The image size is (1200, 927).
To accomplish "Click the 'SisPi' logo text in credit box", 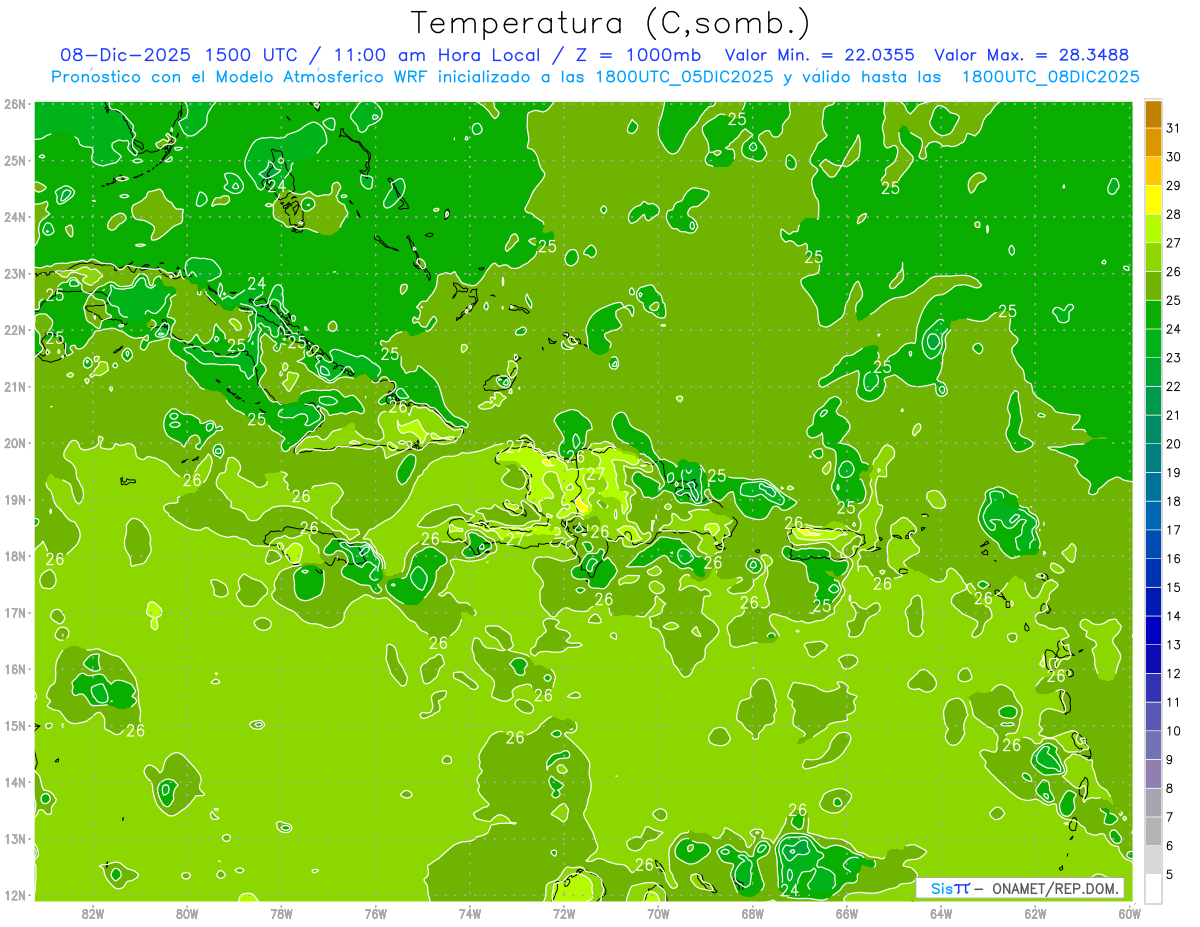I will click(x=950, y=888).
